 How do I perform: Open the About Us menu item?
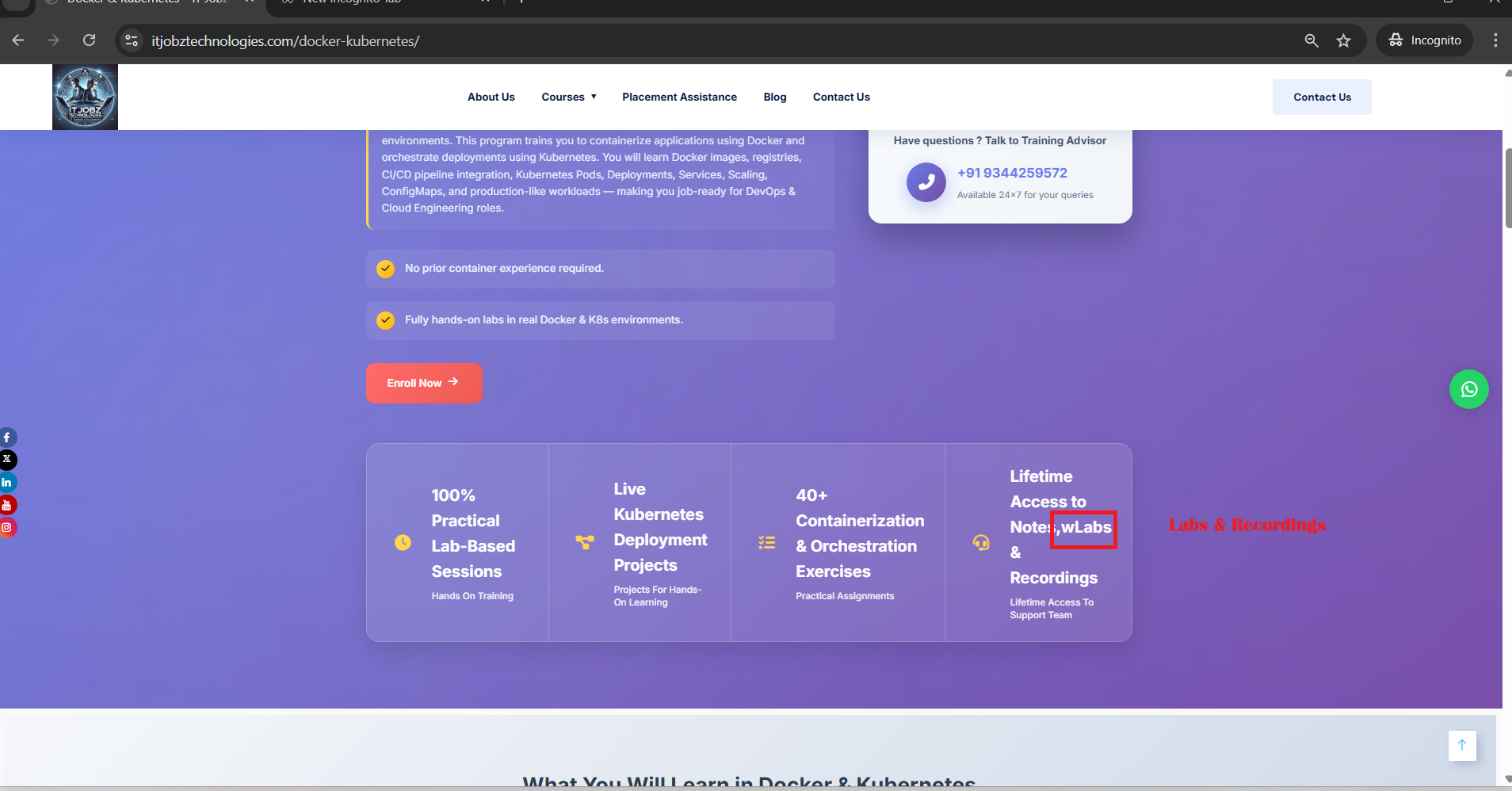point(491,97)
